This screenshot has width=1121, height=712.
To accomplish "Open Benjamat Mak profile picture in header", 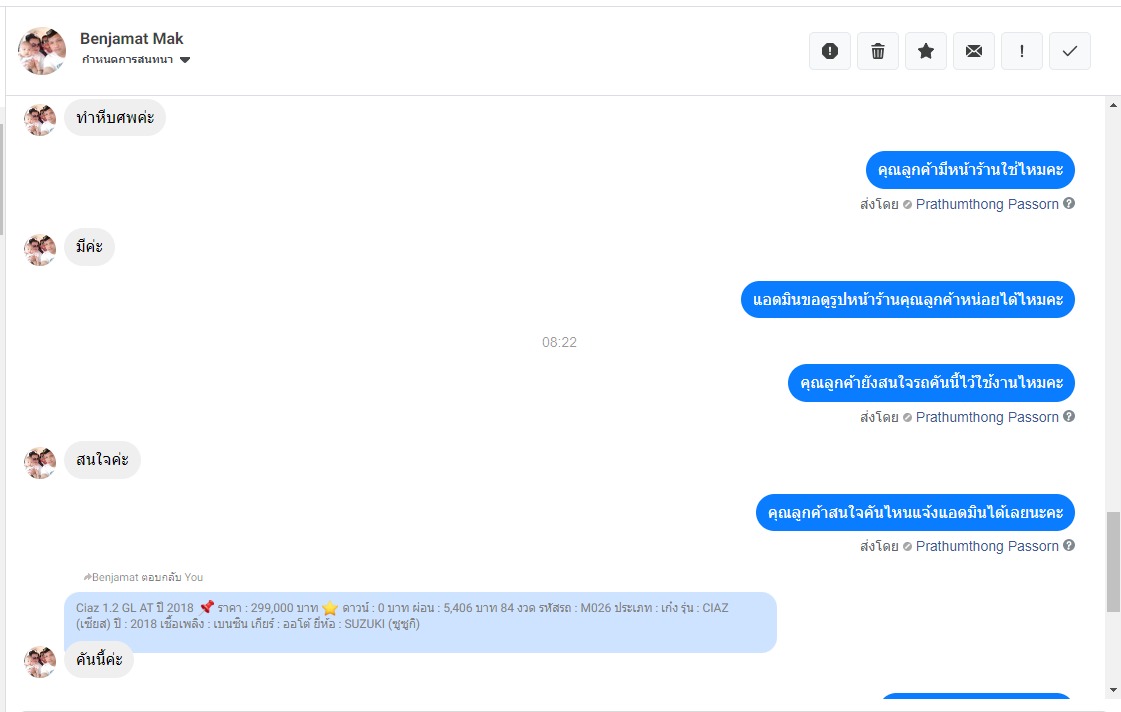I will click(42, 51).
